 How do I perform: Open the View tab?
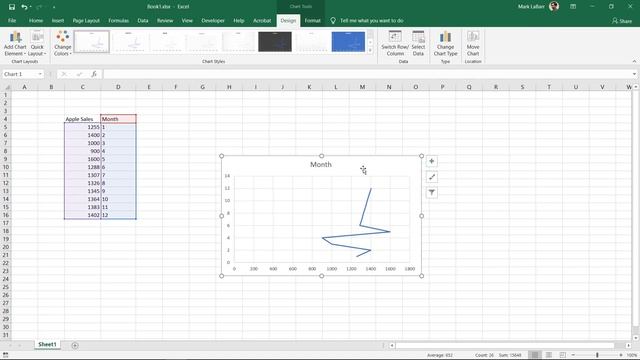[187, 20]
